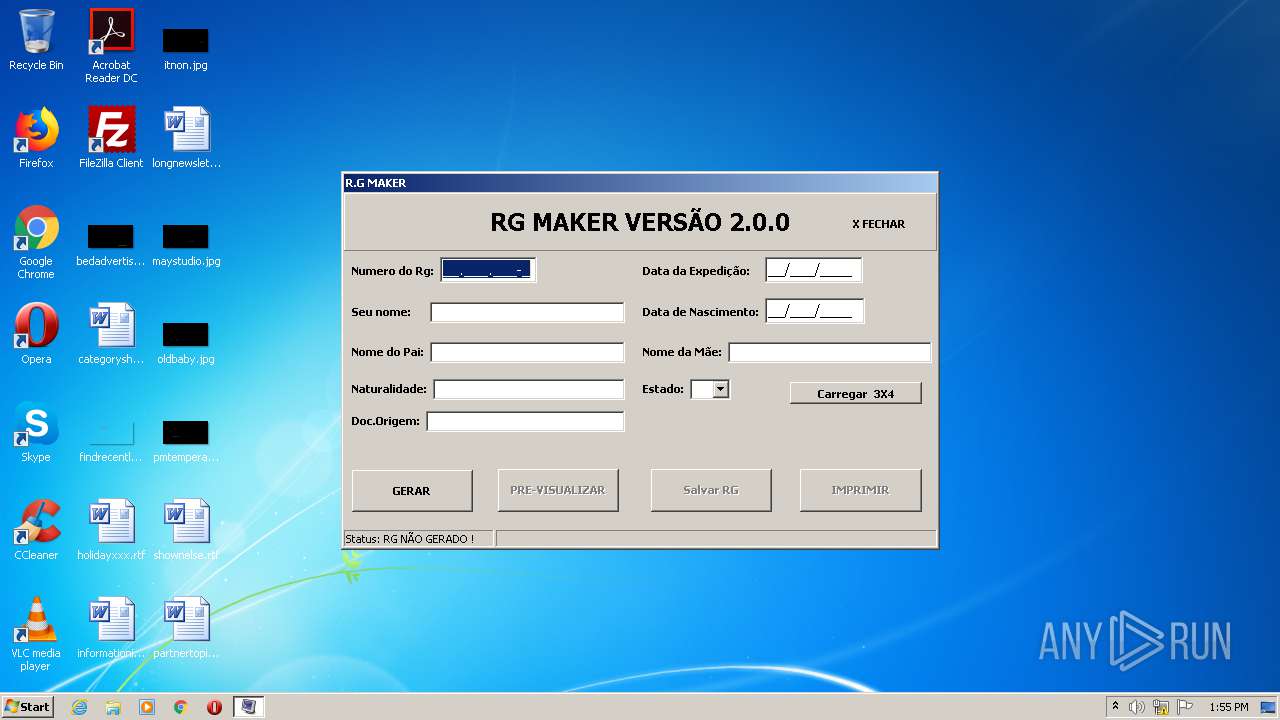The image size is (1280, 720).
Task: Open Acrobat Reader DC shortcut
Action: (111, 46)
